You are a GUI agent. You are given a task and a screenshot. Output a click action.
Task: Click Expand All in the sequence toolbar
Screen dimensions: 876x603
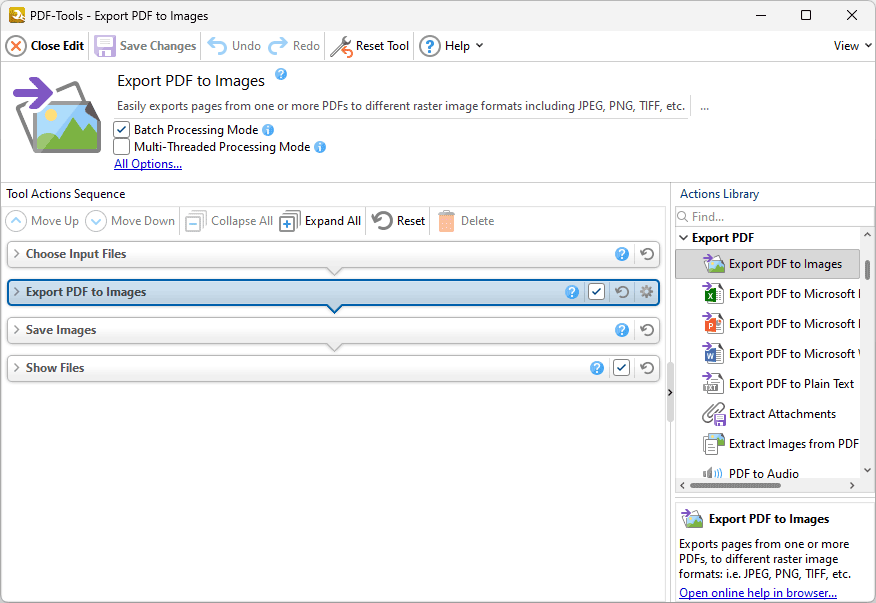point(321,221)
